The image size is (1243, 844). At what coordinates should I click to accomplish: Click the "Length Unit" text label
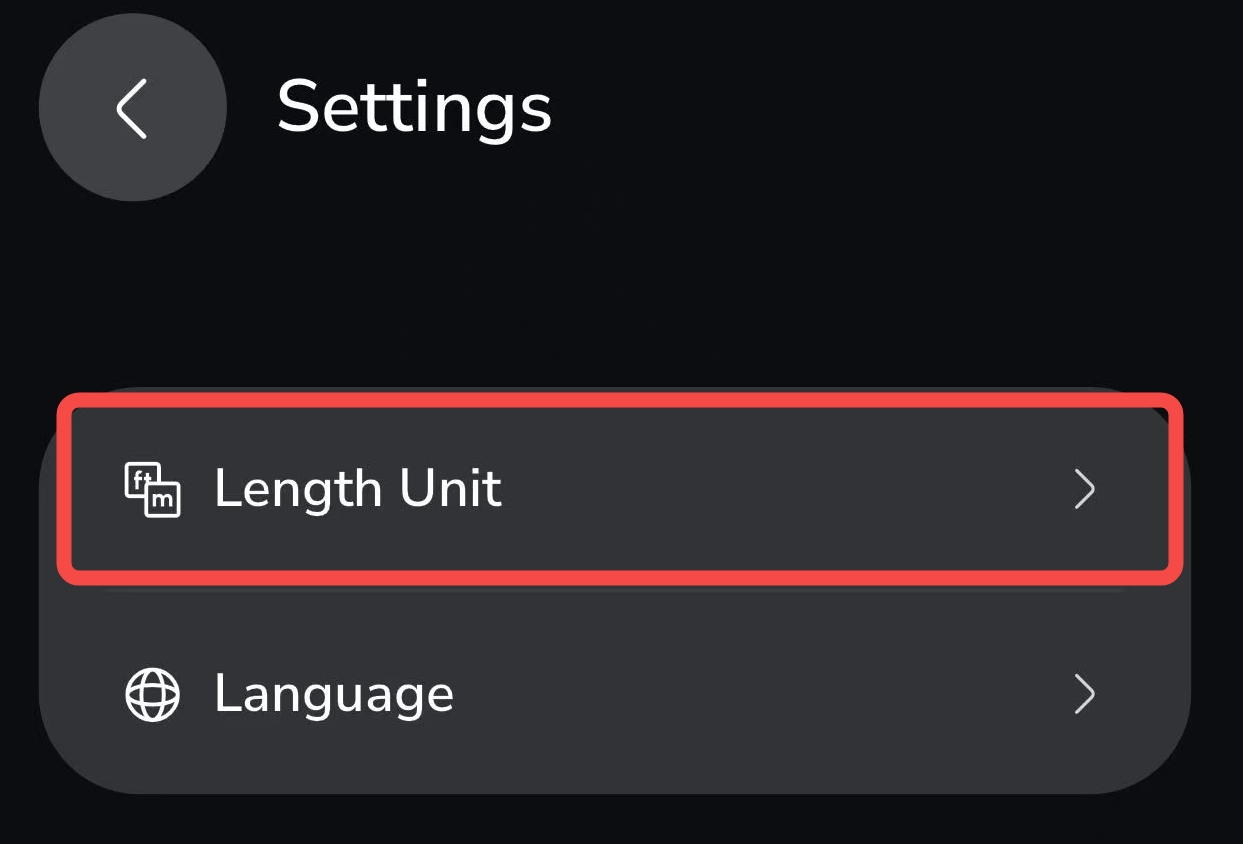point(358,489)
